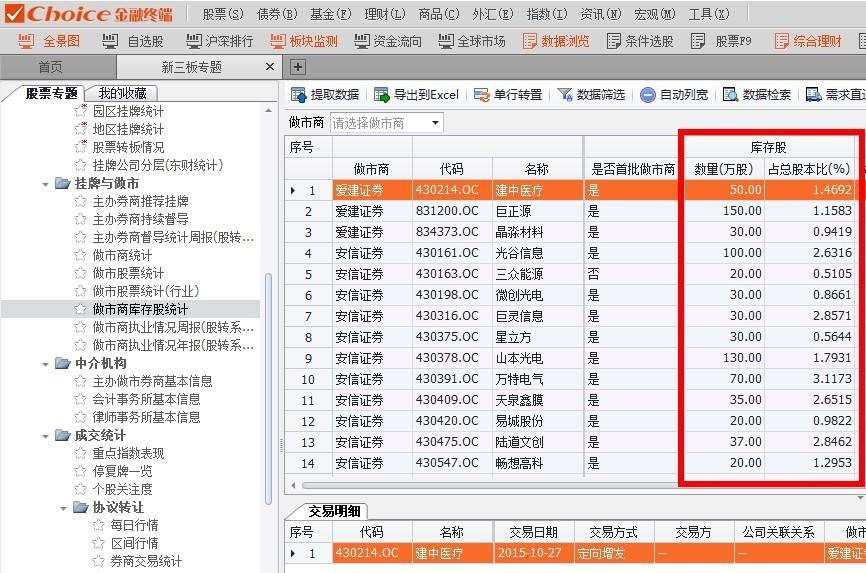
Task: Open 板块监测 sector monitor
Action: [x=303, y=41]
